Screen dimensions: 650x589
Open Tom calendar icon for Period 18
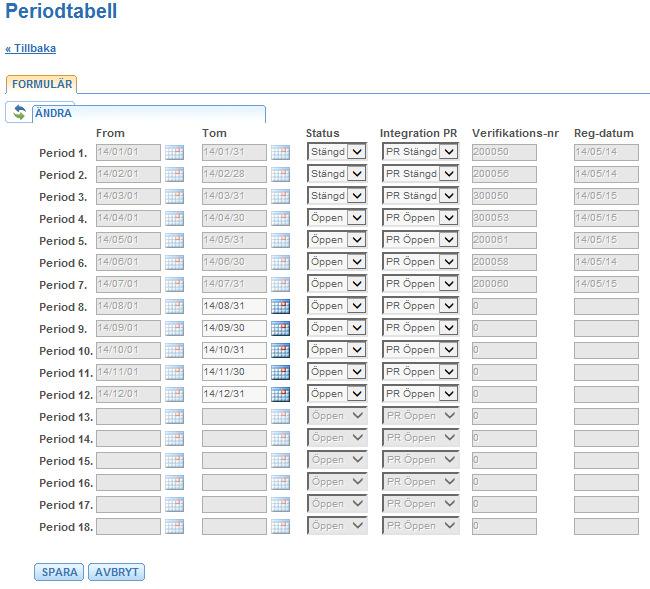click(281, 526)
